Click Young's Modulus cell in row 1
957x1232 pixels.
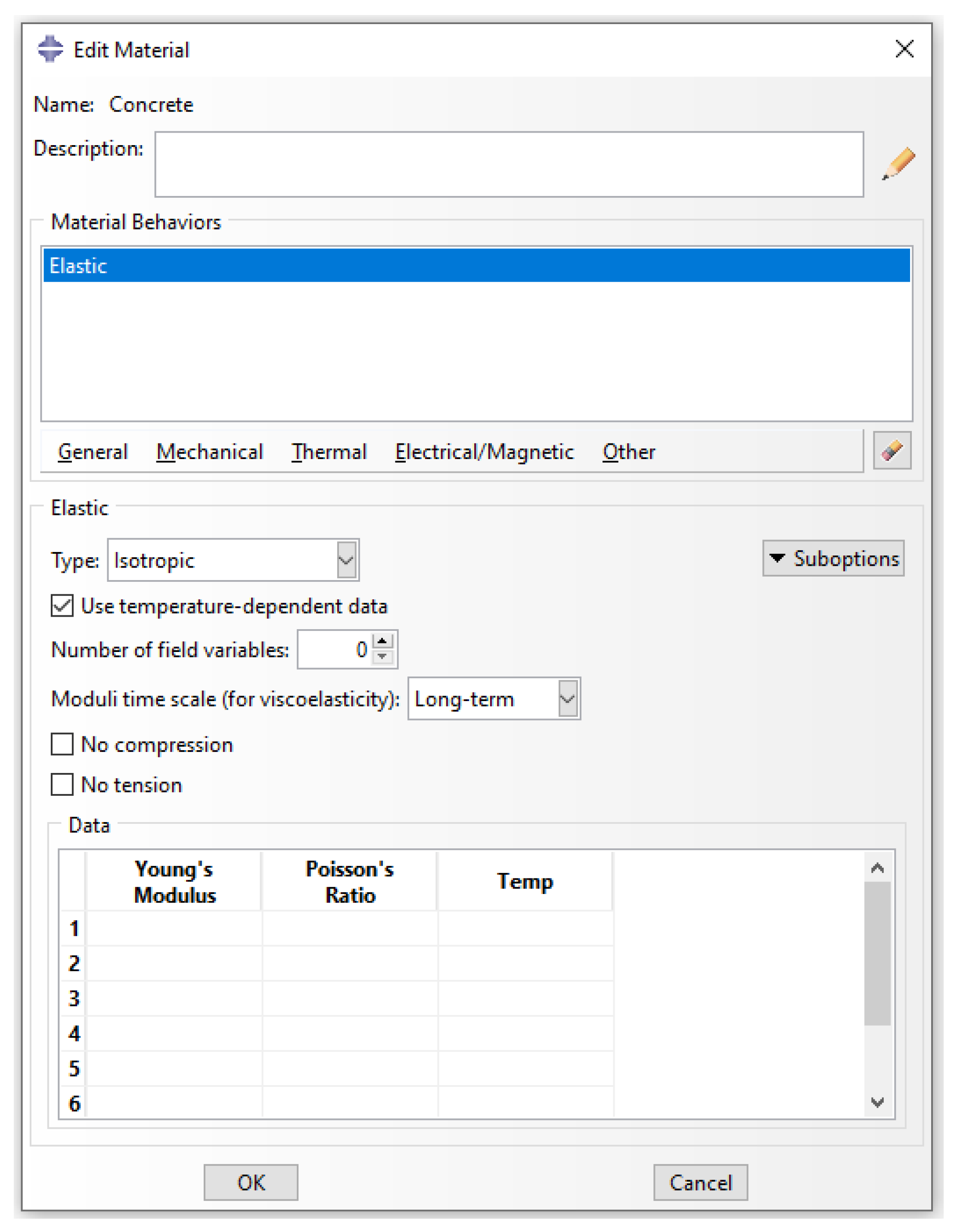pyautogui.click(x=174, y=928)
